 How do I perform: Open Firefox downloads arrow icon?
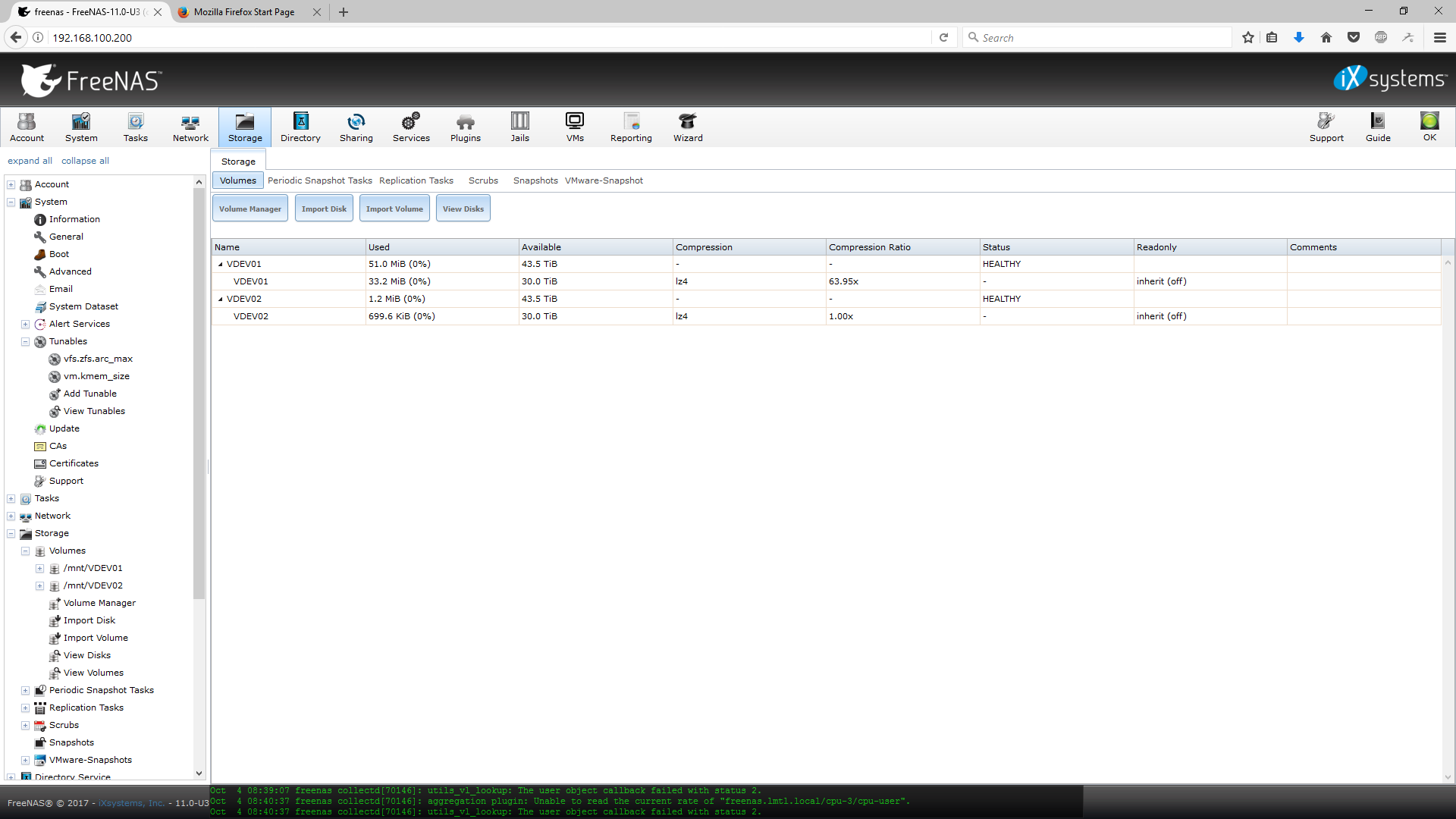click(1299, 37)
